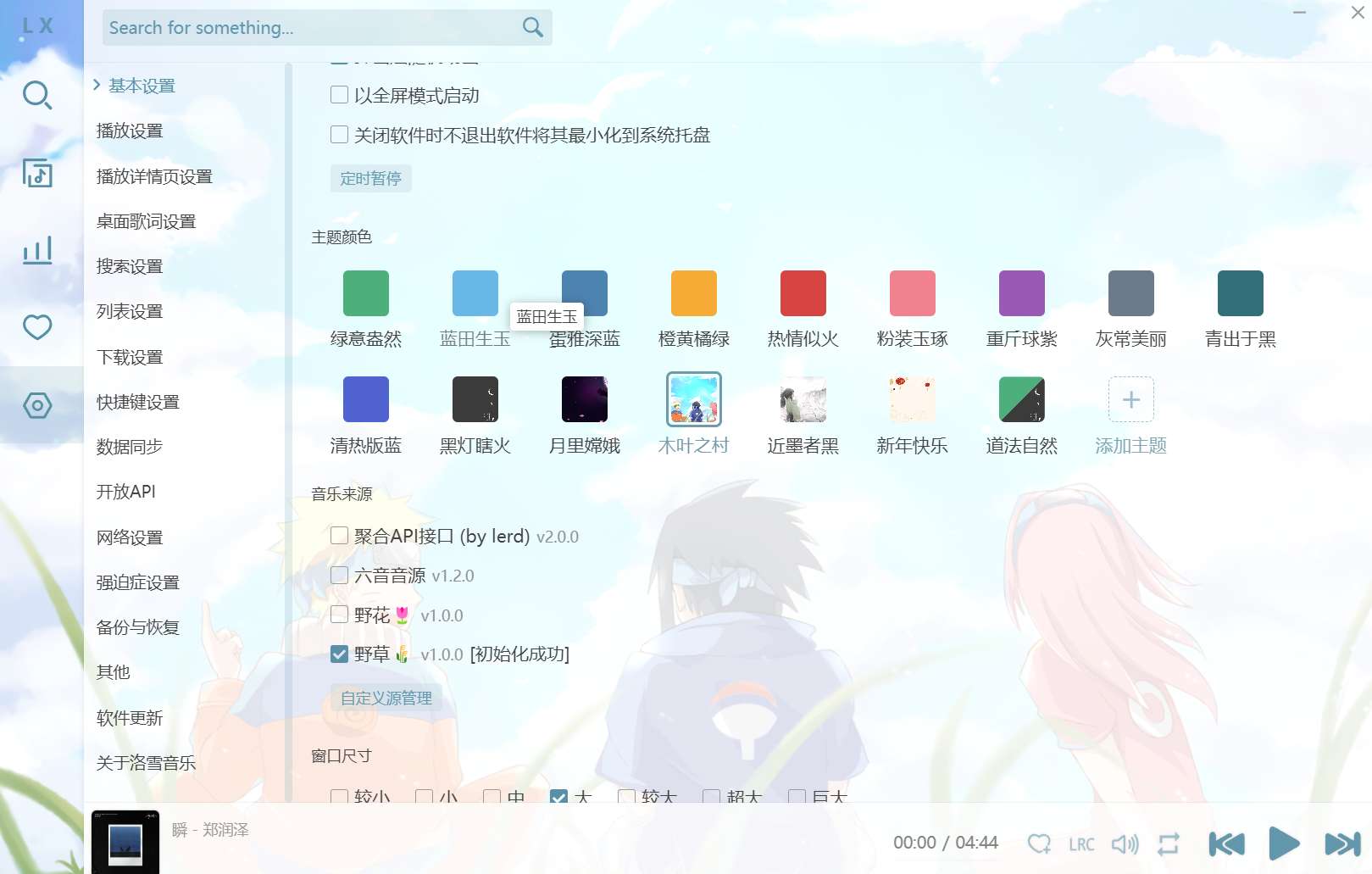The height and width of the screenshot is (874, 1372).
Task: Check the 野花 music source
Action: click(x=339, y=615)
